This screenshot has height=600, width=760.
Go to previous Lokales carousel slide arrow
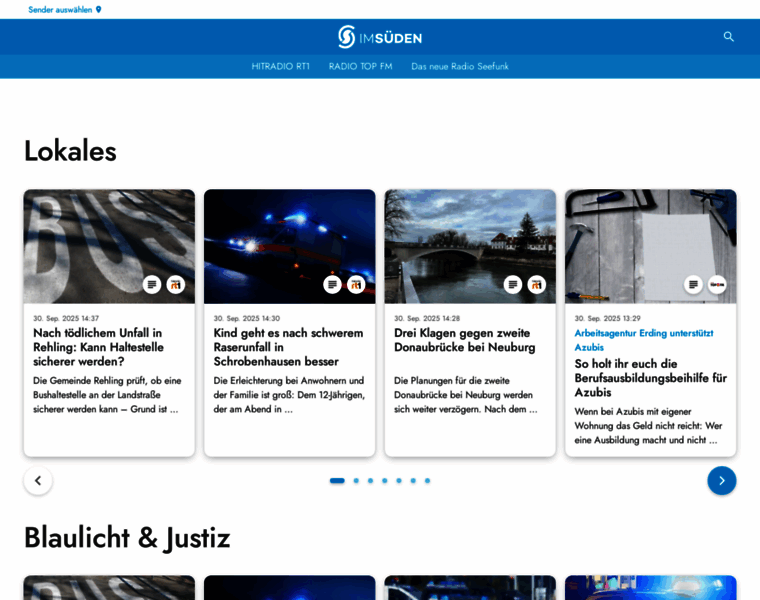pyautogui.click(x=38, y=480)
